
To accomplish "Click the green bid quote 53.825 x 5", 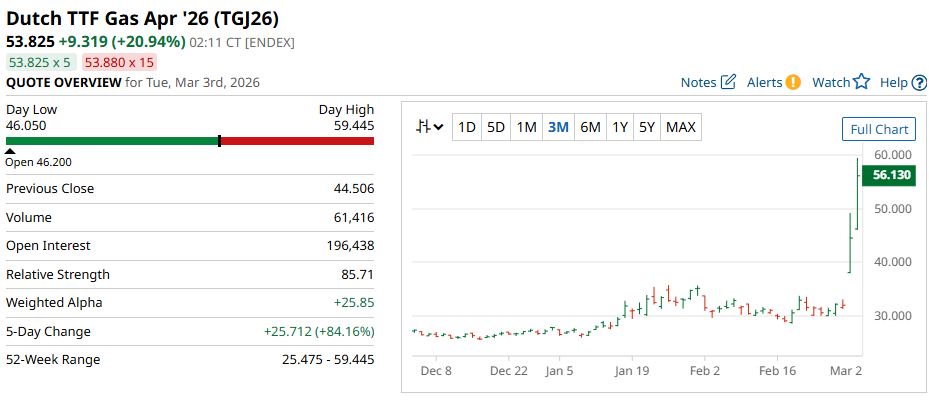I will (39, 62).
